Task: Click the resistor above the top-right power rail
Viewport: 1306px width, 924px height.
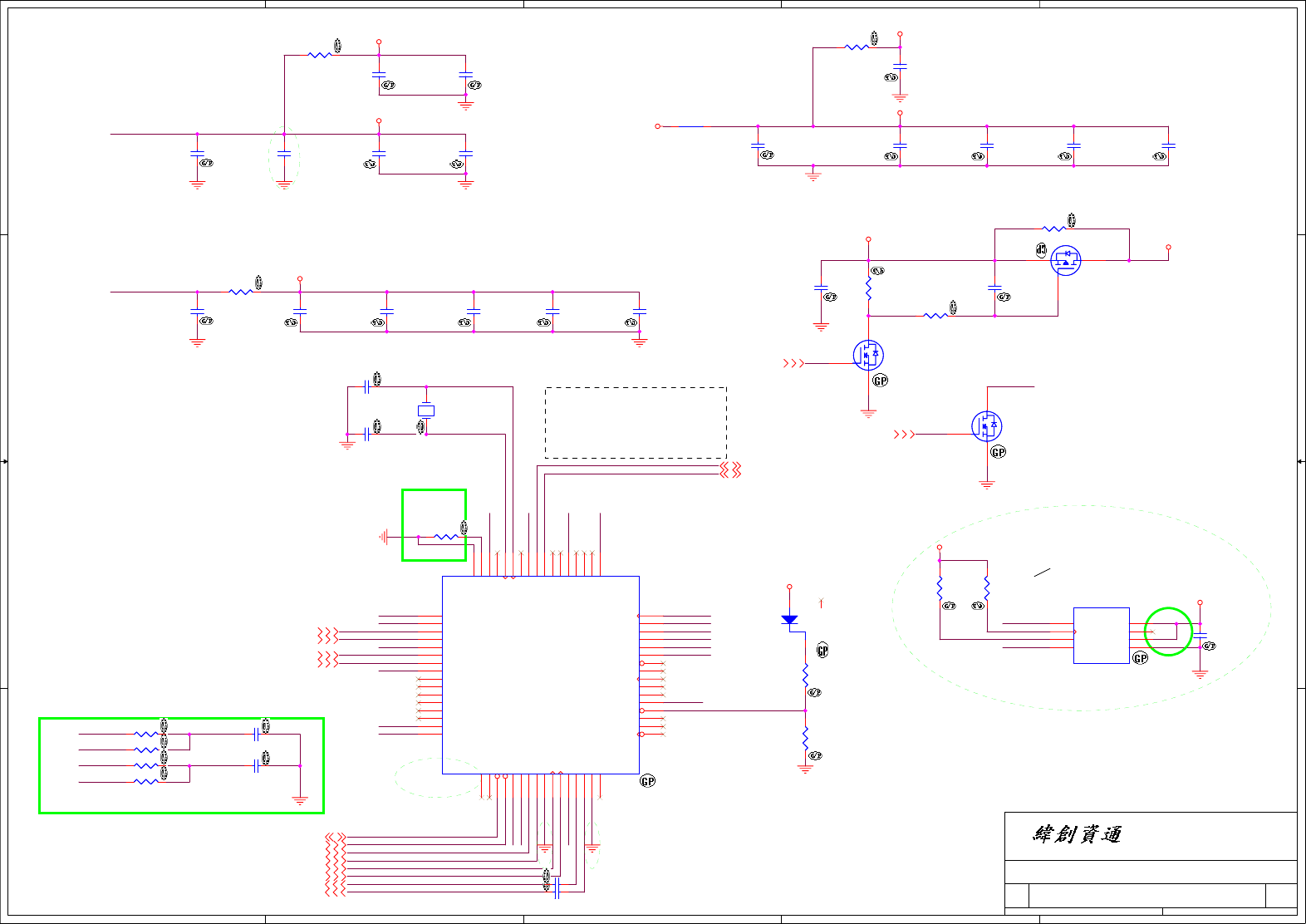Action: tap(857, 47)
